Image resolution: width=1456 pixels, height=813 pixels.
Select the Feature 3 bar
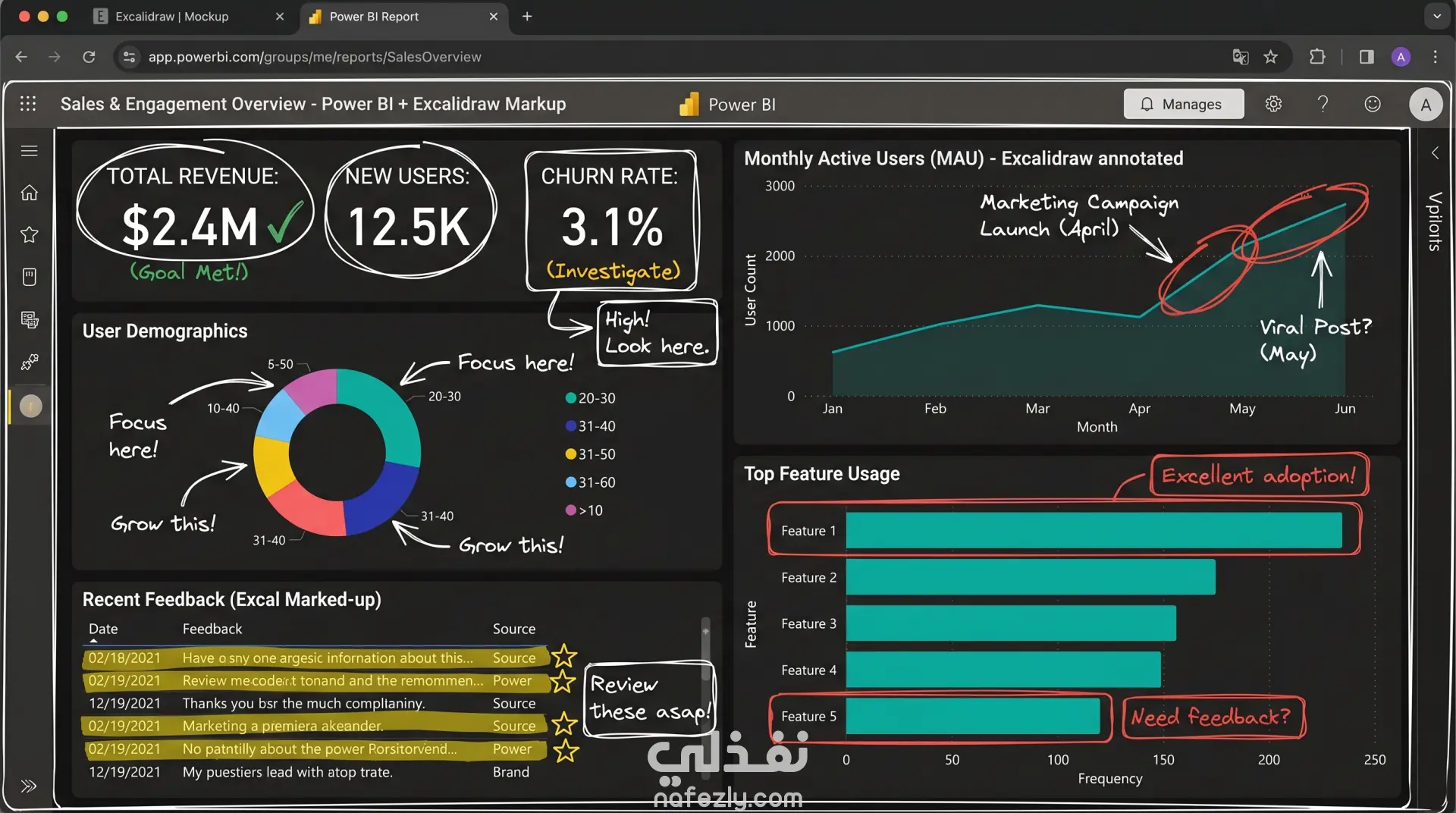click(1011, 623)
